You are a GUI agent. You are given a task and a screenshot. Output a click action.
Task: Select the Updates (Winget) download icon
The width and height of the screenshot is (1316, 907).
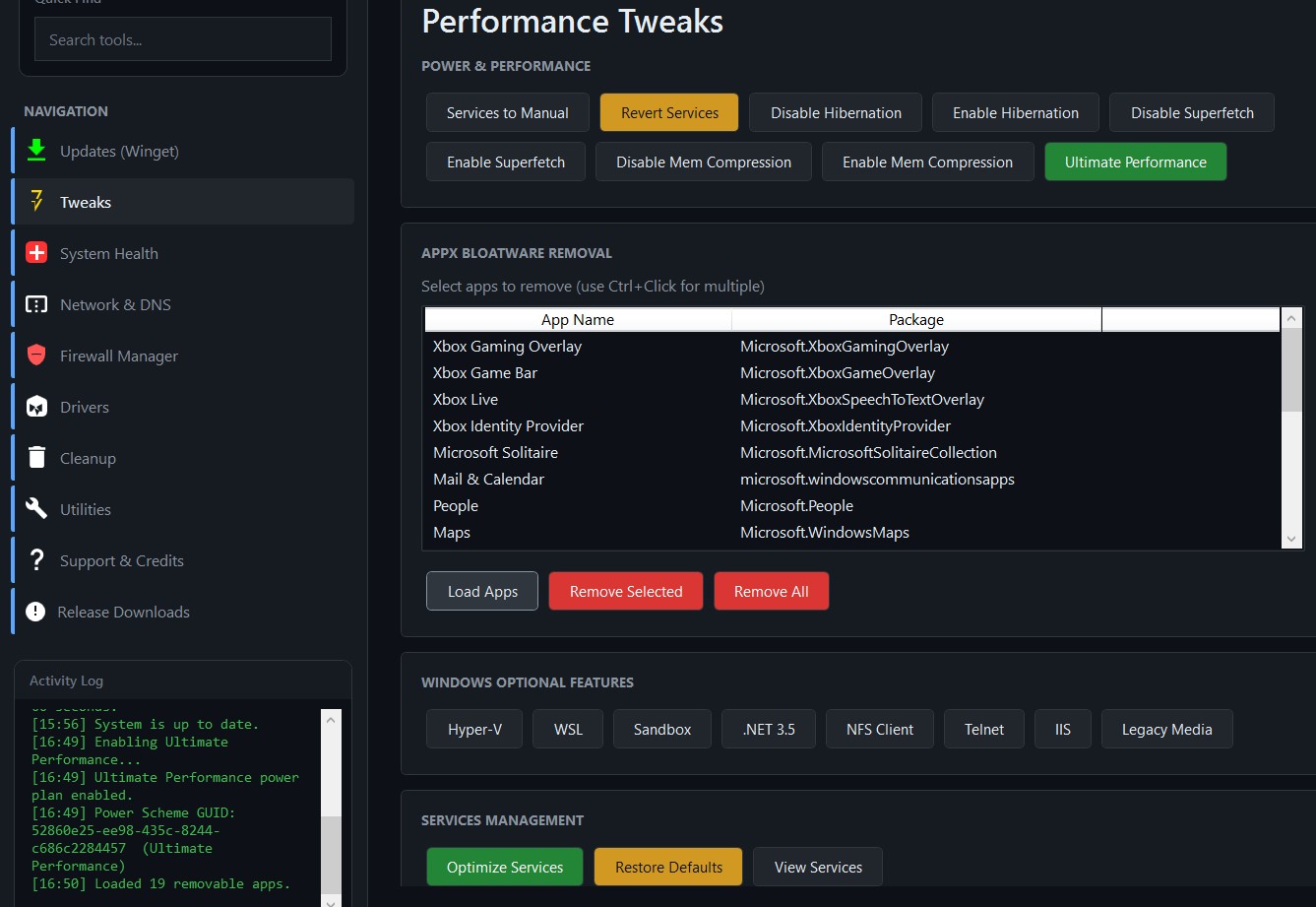point(35,151)
